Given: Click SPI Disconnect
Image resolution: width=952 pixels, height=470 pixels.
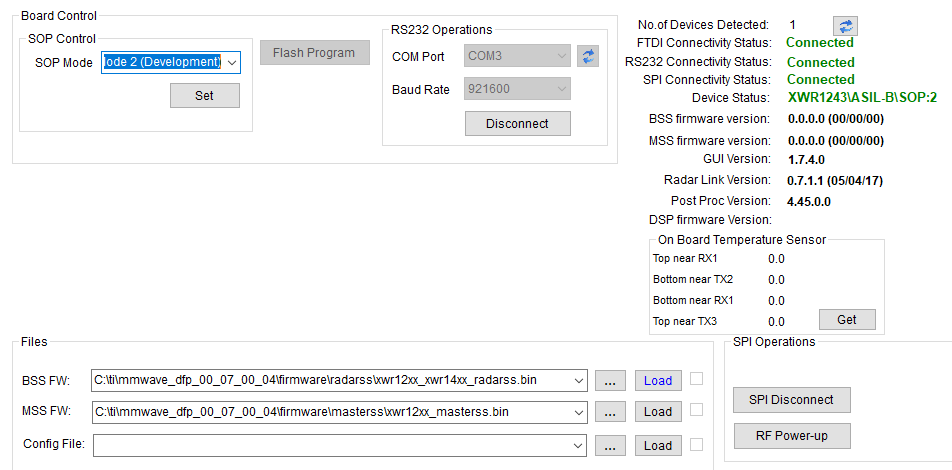Looking at the screenshot, I should (x=791, y=400).
